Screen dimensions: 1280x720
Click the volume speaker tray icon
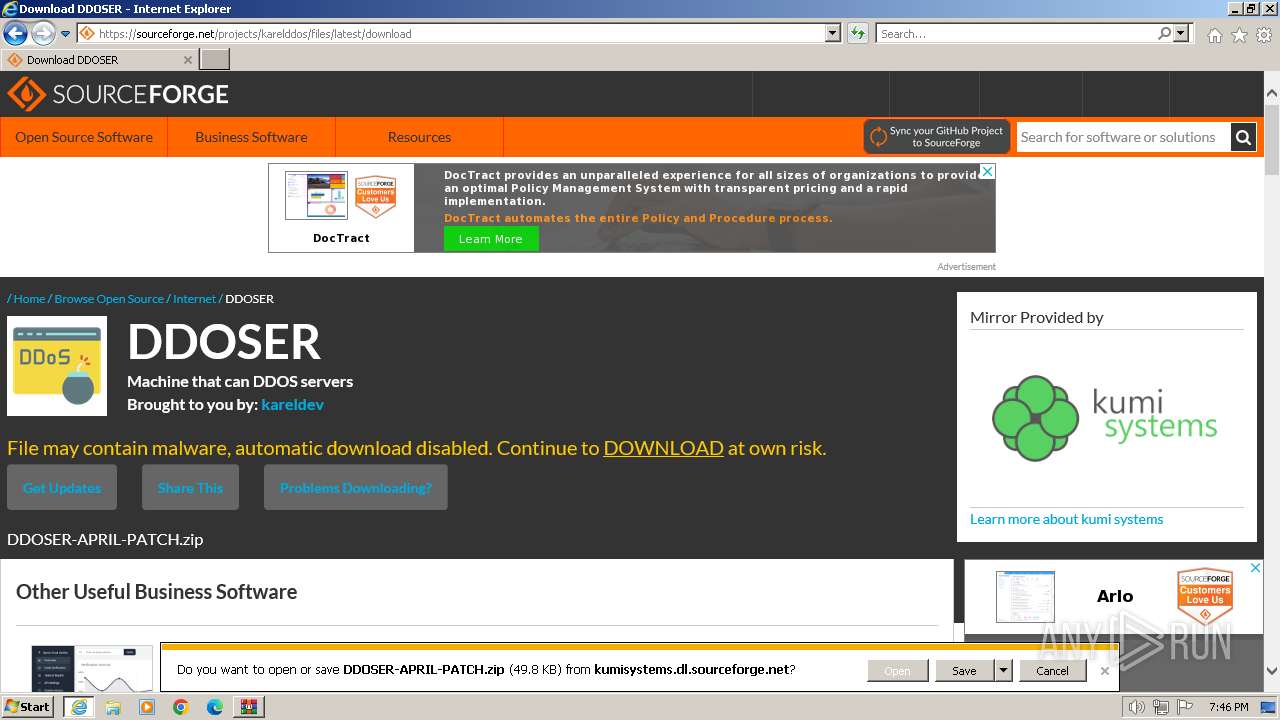pyautogui.click(x=1137, y=707)
